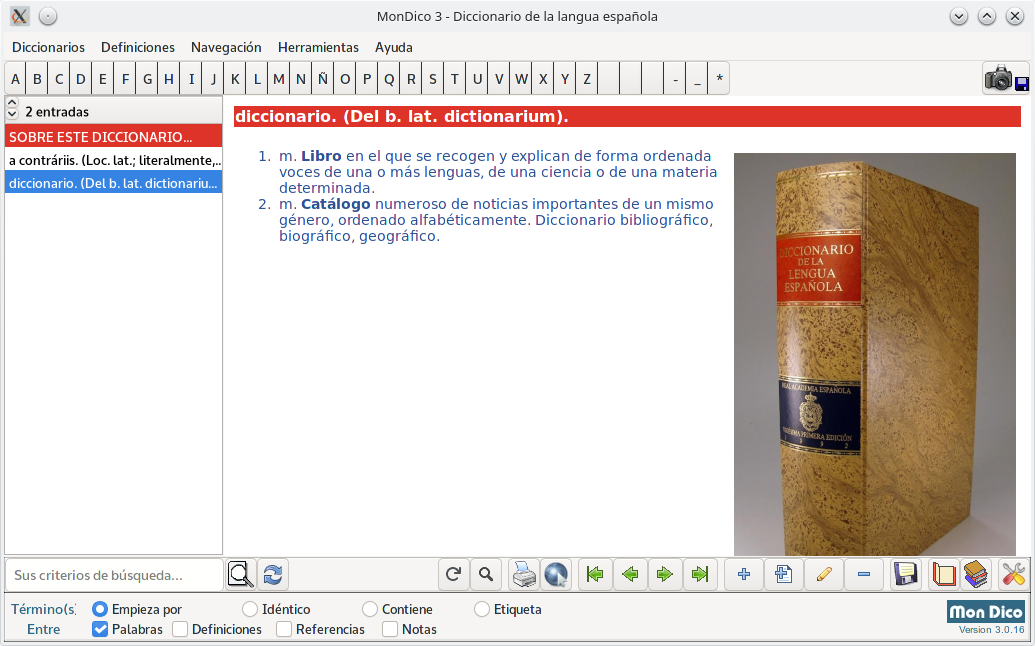Viewport: 1035px width, 646px height.
Task: Save with the floppy disk icon
Action: point(906,574)
